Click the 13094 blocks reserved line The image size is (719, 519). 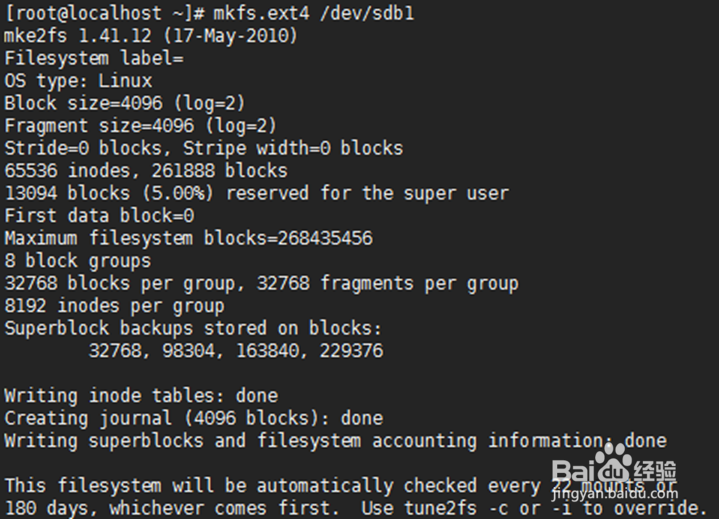tap(256, 193)
